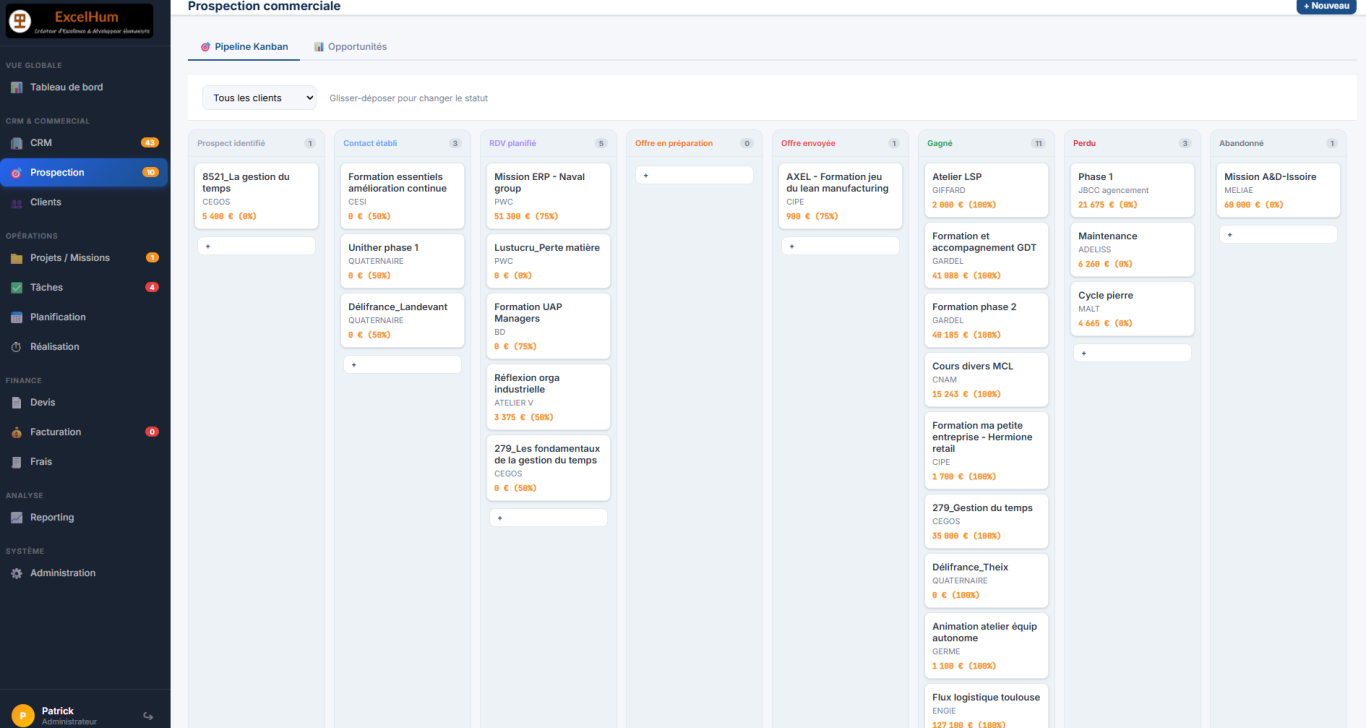Screen dimensions: 1366x728
Task: Add card in Prospect identifié column
Action: tap(256, 246)
